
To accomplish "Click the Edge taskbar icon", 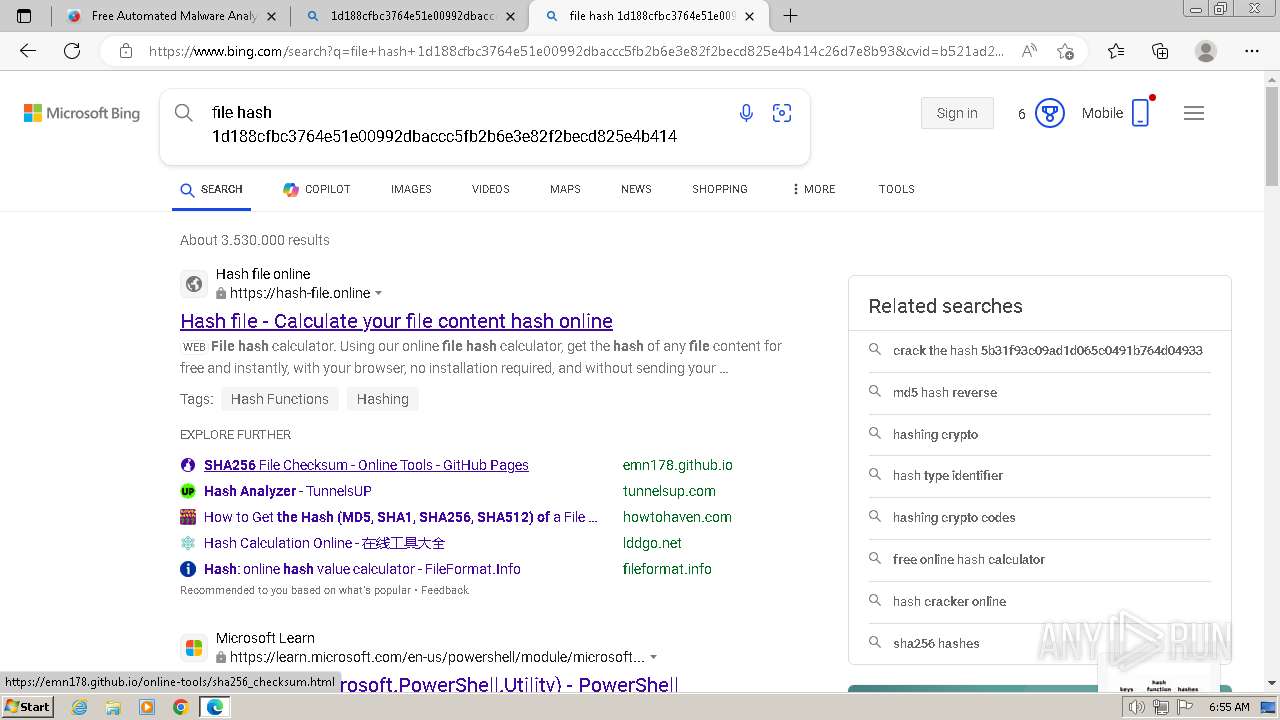I will (x=215, y=707).
